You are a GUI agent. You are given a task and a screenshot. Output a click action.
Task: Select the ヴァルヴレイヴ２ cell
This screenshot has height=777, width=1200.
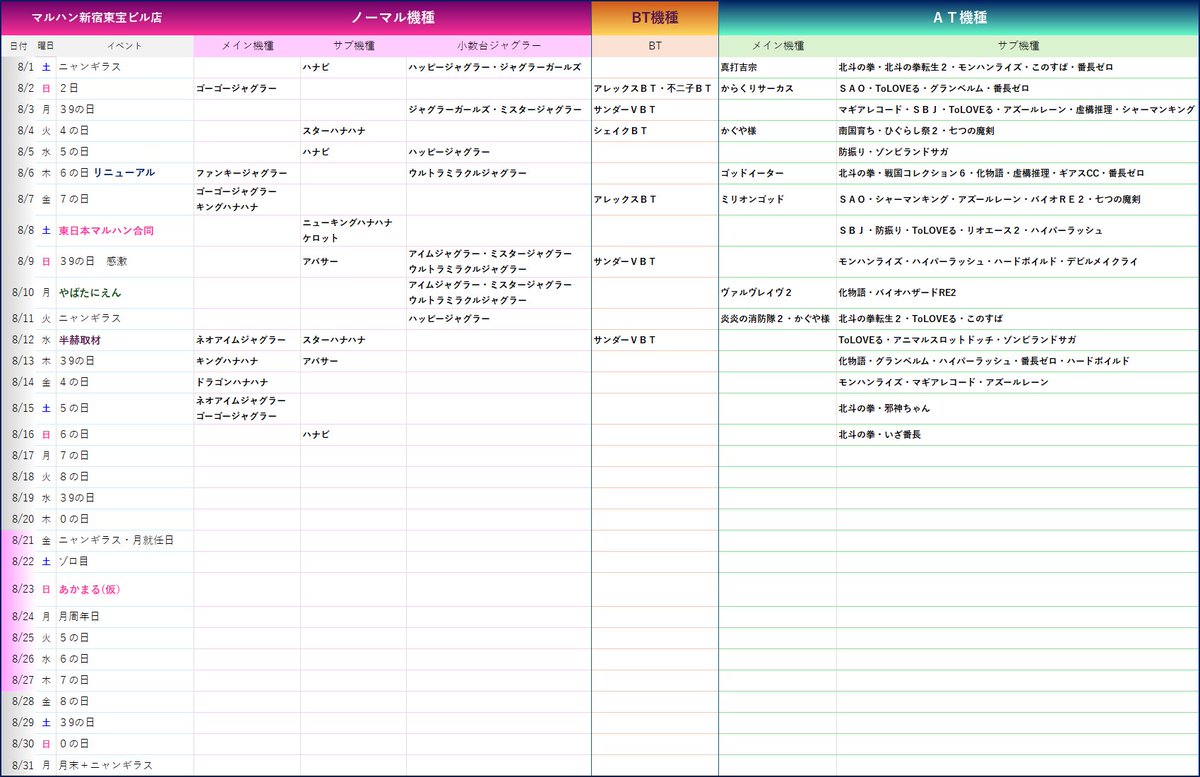point(777,292)
